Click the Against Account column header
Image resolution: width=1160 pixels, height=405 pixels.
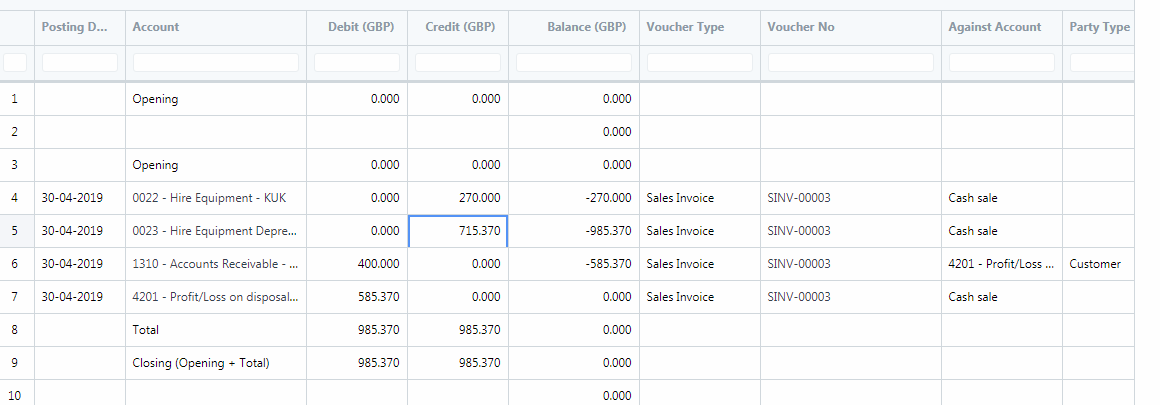[1002, 27]
